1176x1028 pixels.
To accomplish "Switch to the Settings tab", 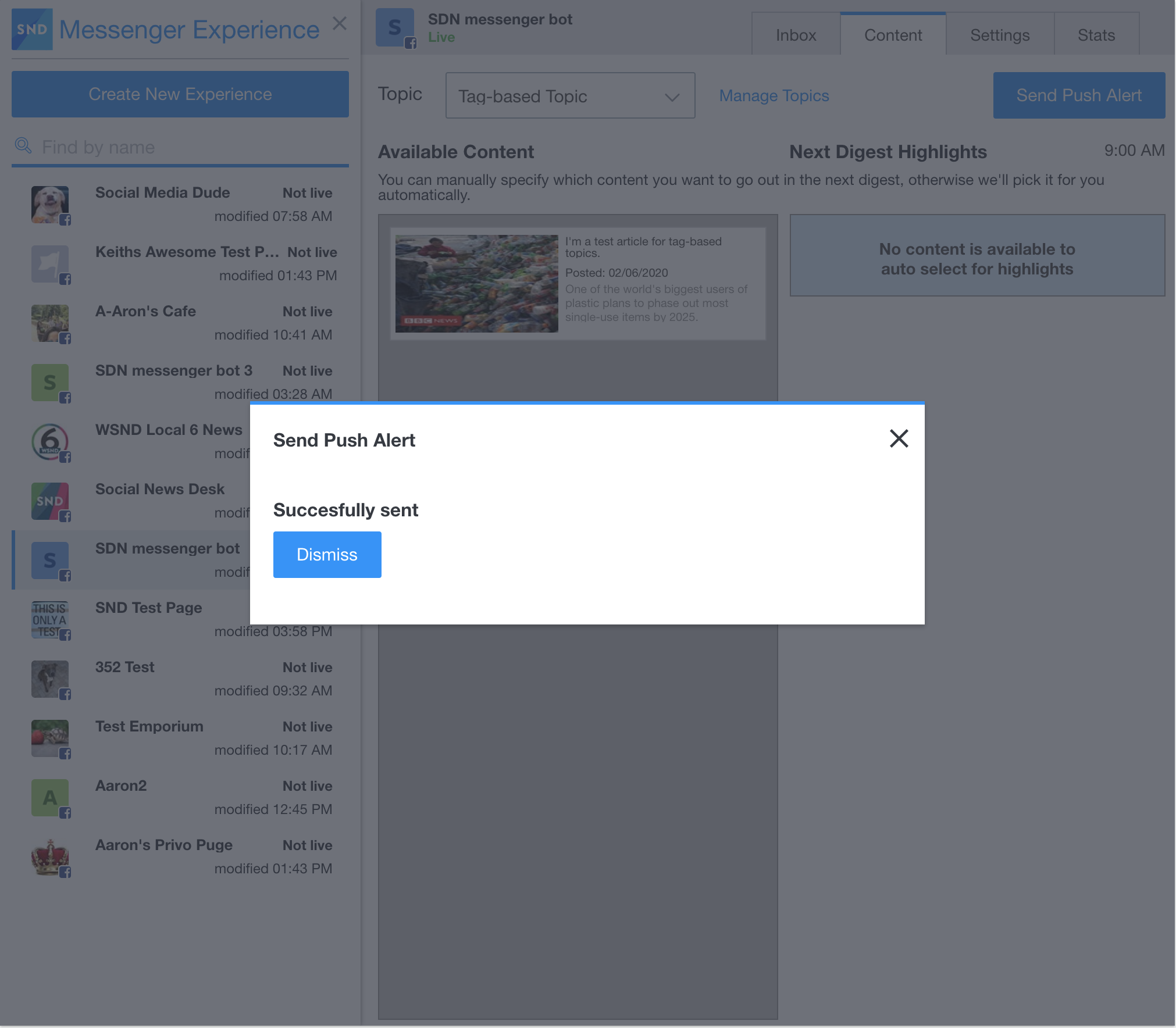I will (1000, 35).
